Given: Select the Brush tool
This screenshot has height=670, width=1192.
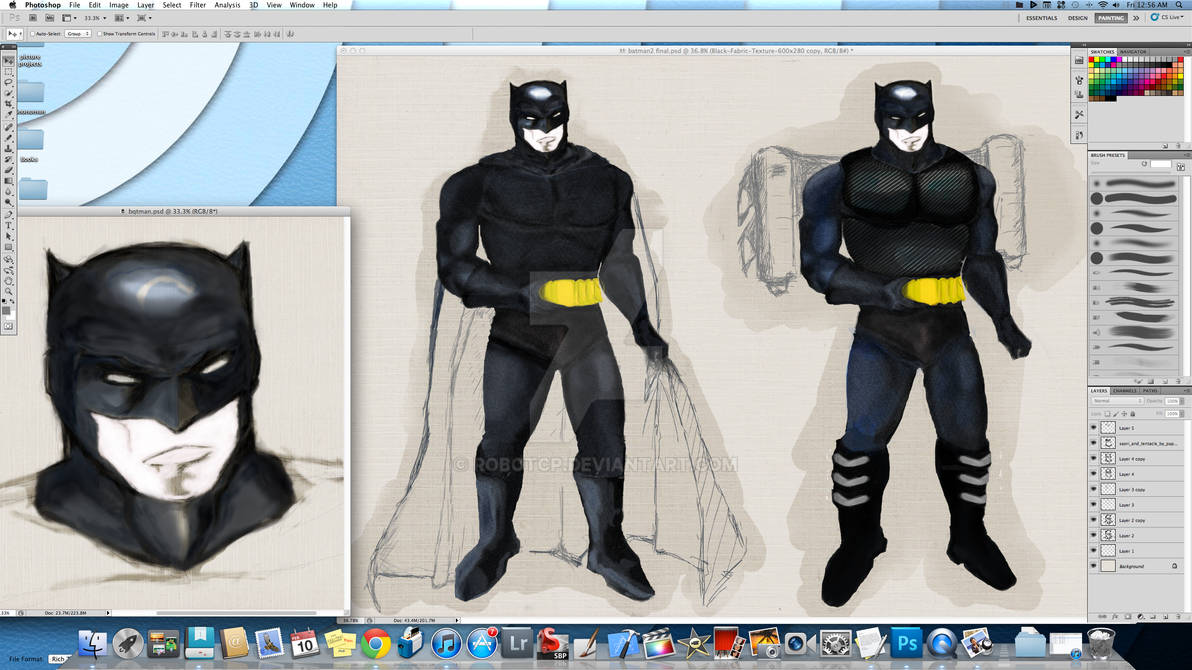Looking at the screenshot, I should [8, 137].
